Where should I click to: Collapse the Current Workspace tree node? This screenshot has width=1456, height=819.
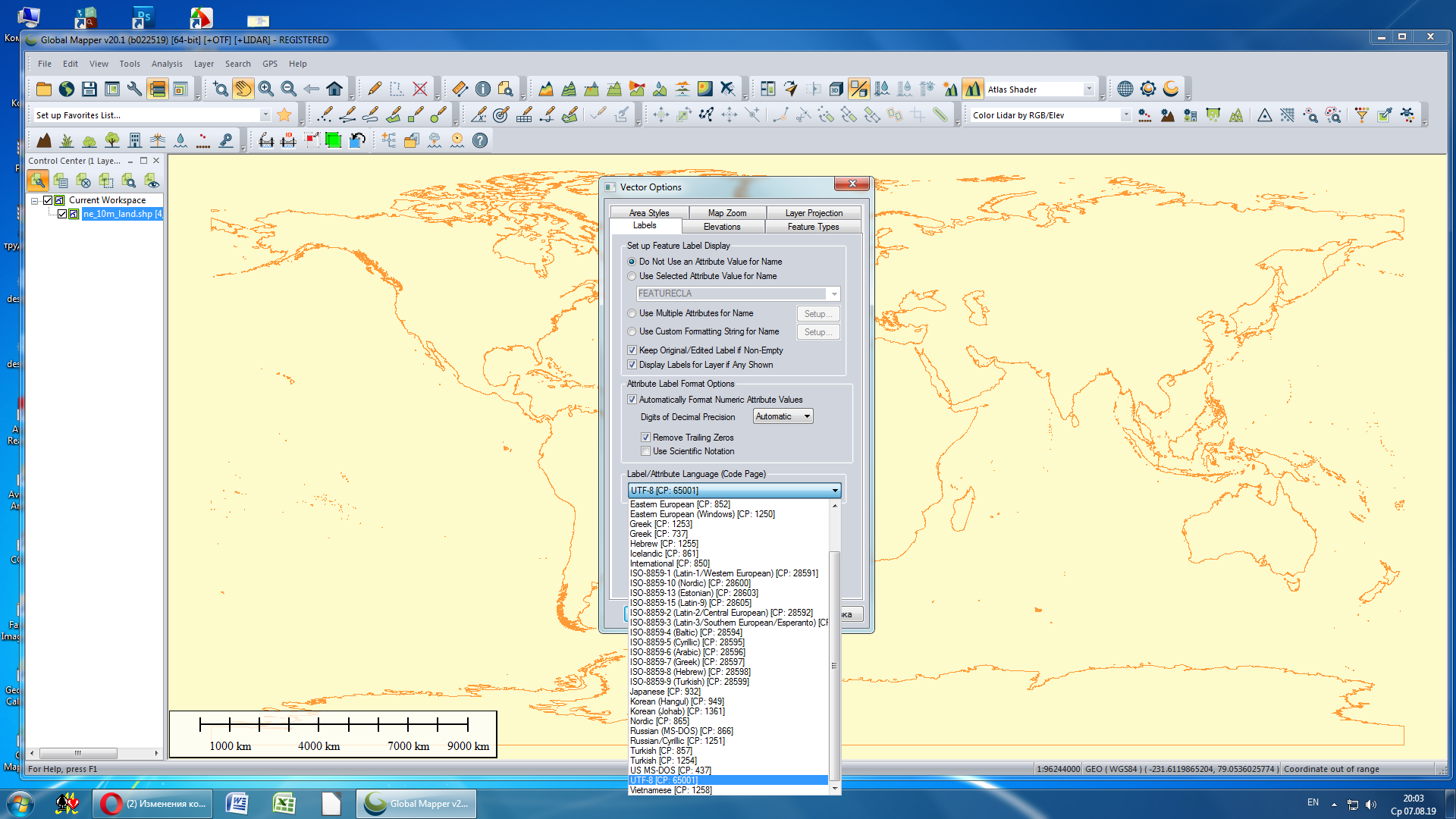34,201
